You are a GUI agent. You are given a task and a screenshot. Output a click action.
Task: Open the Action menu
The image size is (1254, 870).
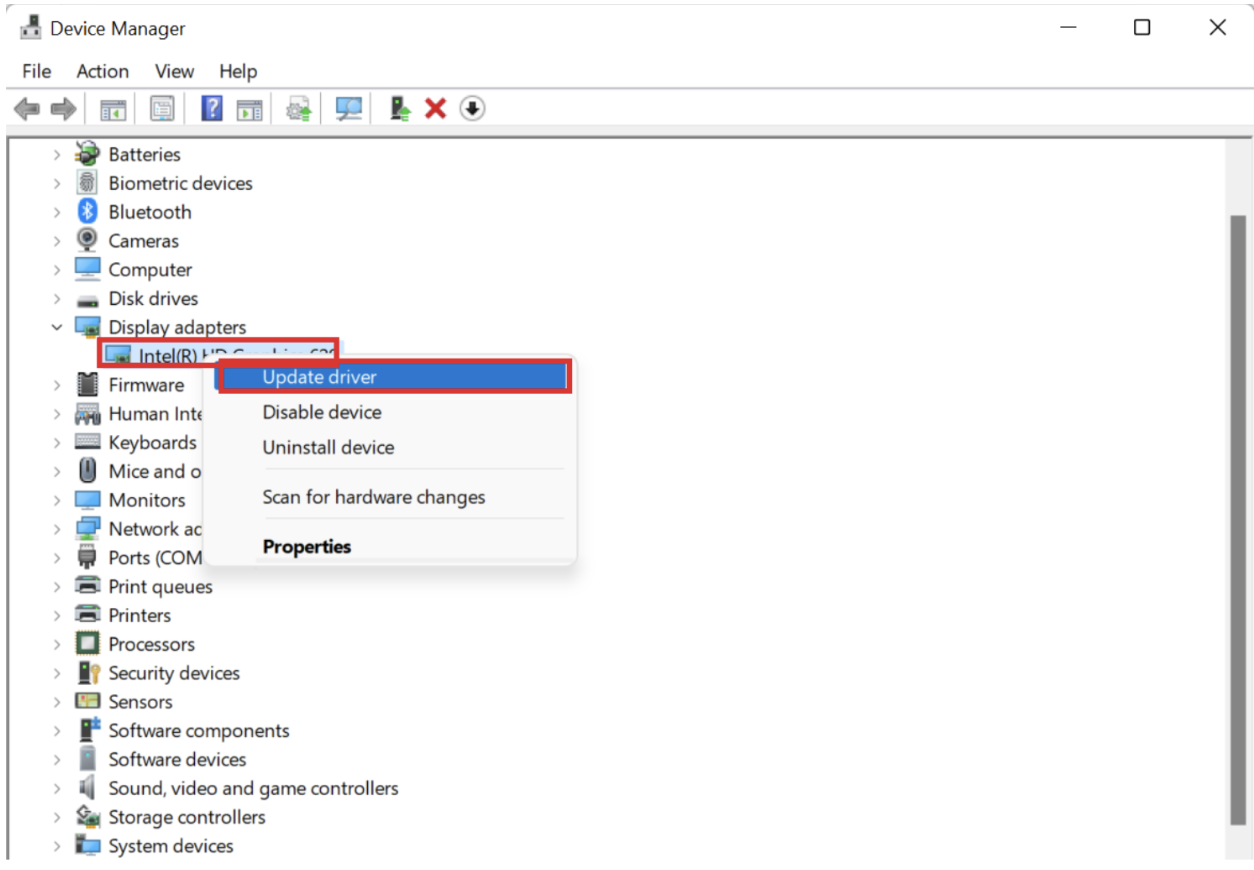click(x=102, y=71)
